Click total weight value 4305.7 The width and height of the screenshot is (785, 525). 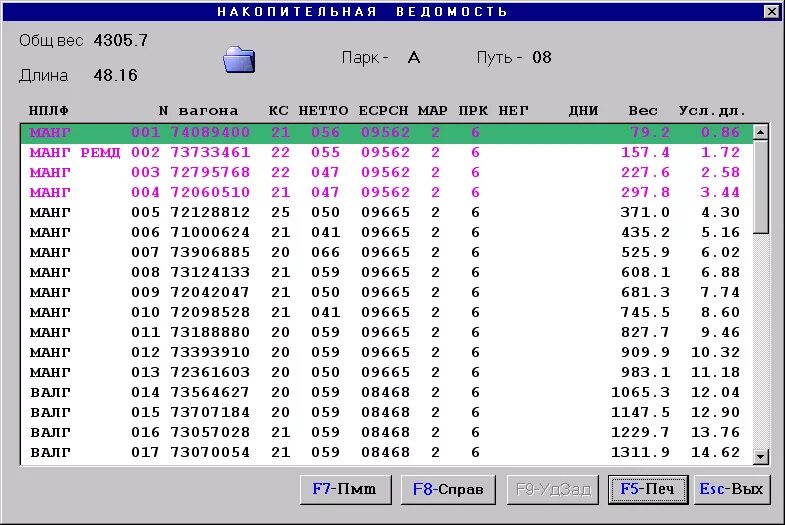coord(121,41)
